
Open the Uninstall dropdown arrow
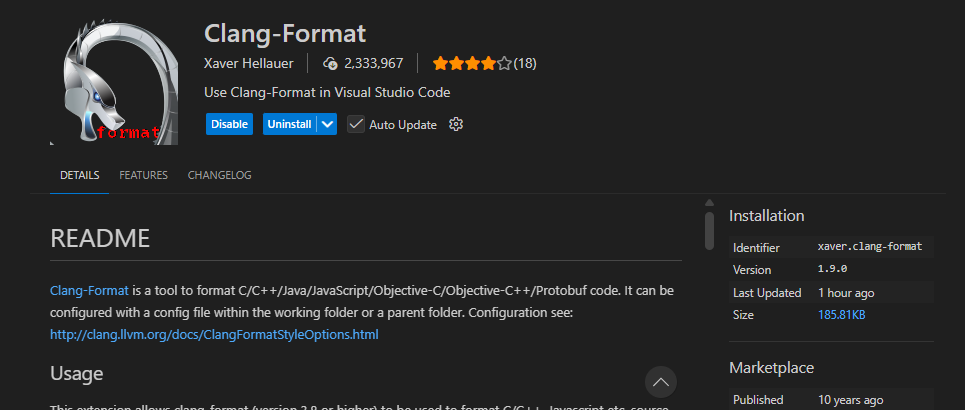pos(327,124)
